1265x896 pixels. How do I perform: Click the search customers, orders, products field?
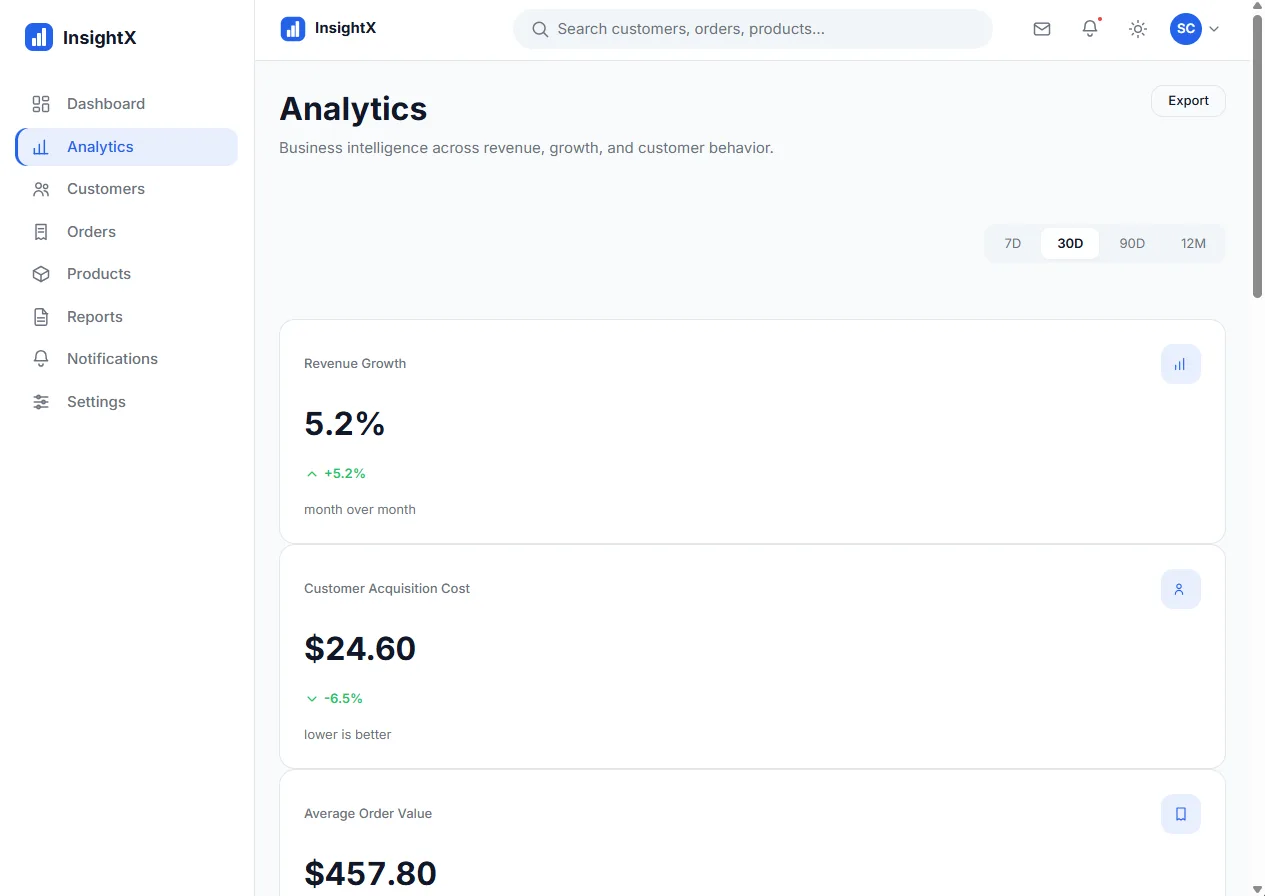753,29
